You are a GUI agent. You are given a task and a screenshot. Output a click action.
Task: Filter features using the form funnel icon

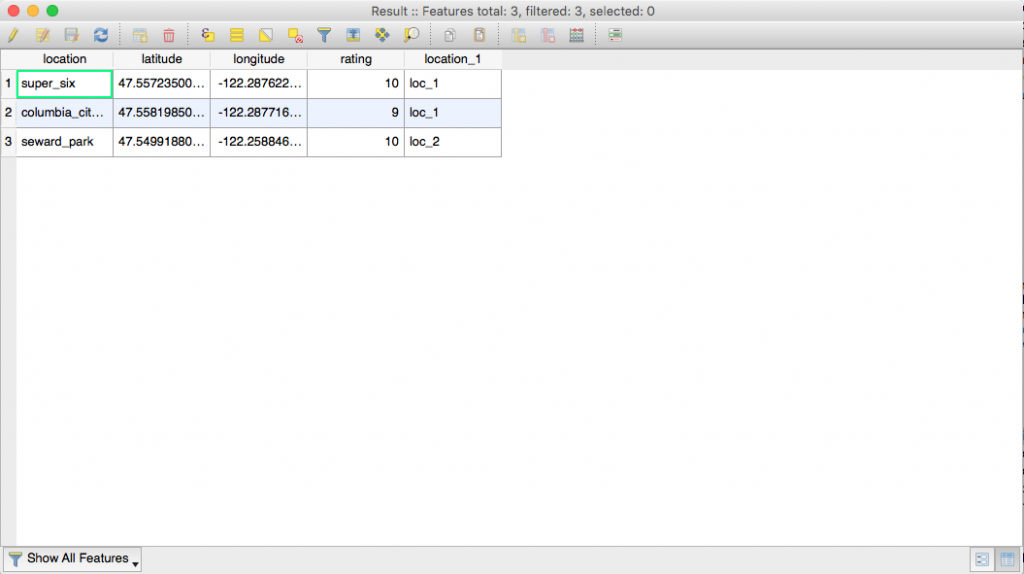point(324,35)
